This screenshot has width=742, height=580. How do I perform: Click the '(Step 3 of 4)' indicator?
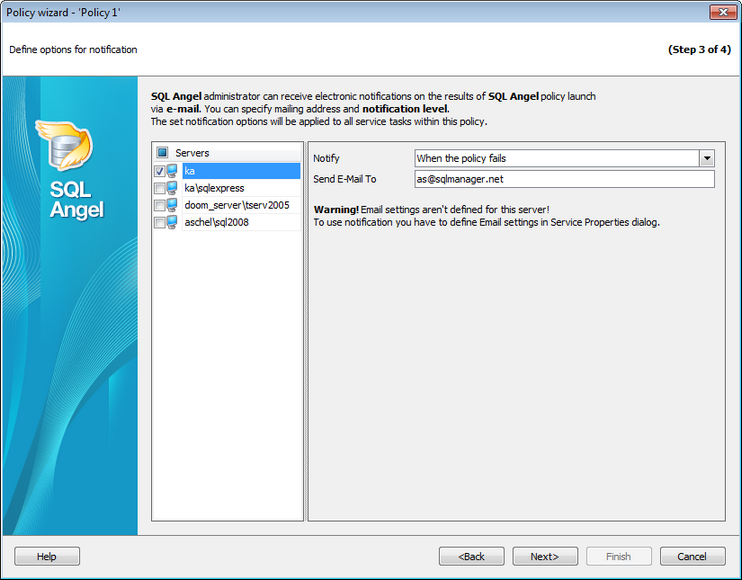click(699, 50)
